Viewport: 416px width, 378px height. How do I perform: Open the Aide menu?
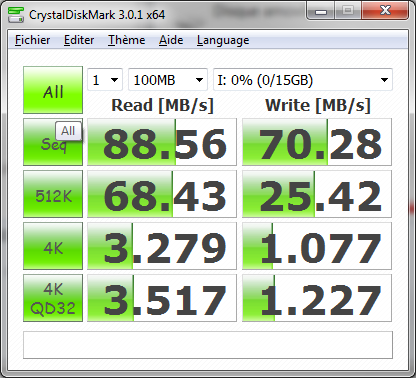171,40
